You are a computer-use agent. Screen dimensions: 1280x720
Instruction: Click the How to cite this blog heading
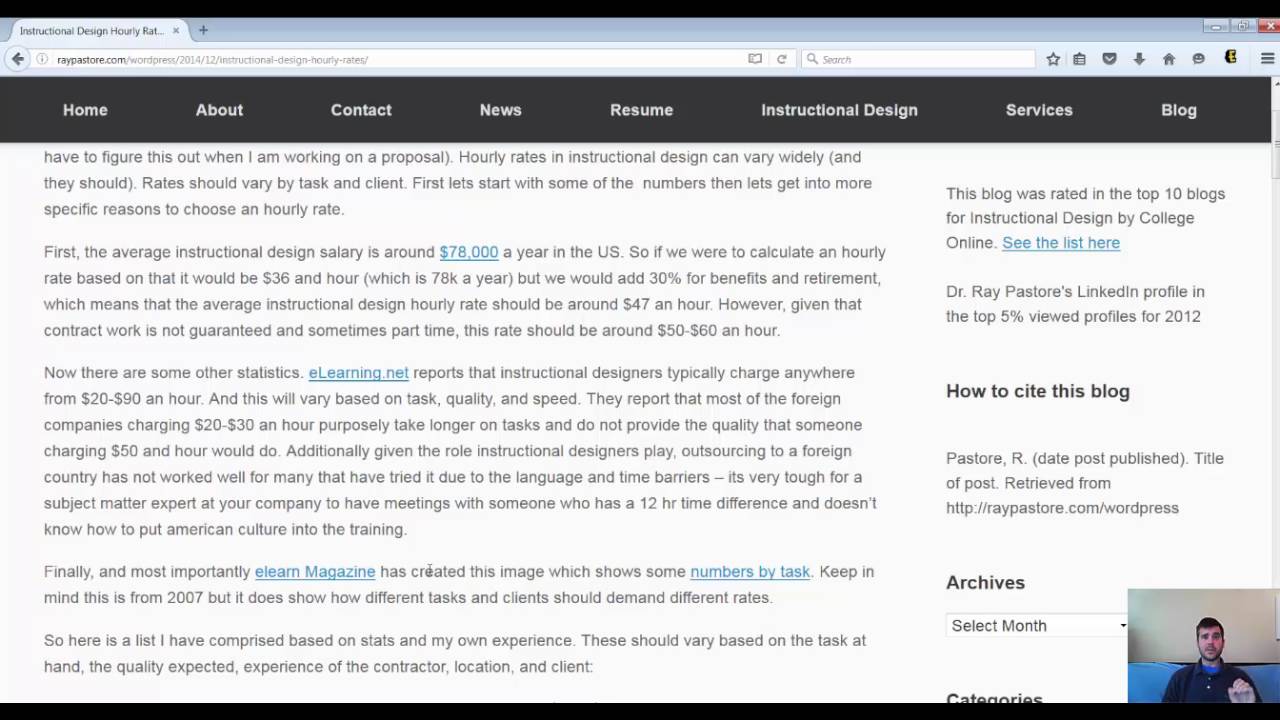coord(1037,391)
